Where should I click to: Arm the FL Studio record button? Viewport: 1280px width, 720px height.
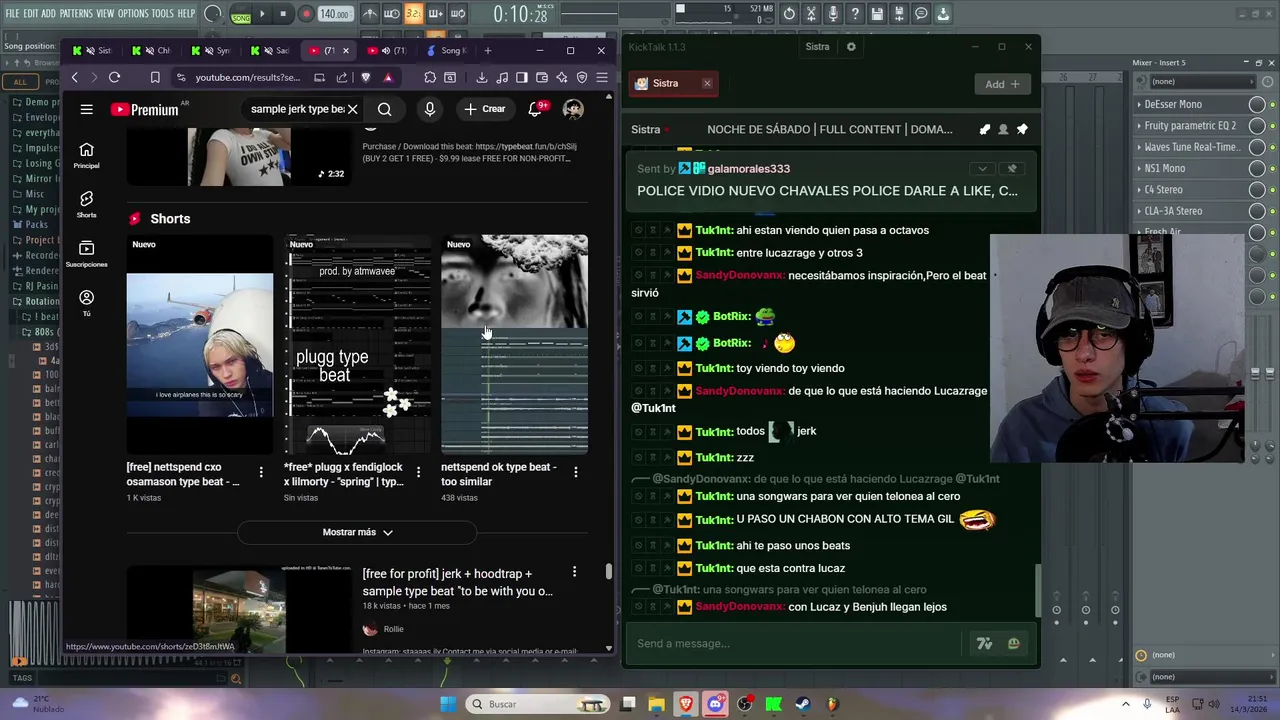[306, 14]
